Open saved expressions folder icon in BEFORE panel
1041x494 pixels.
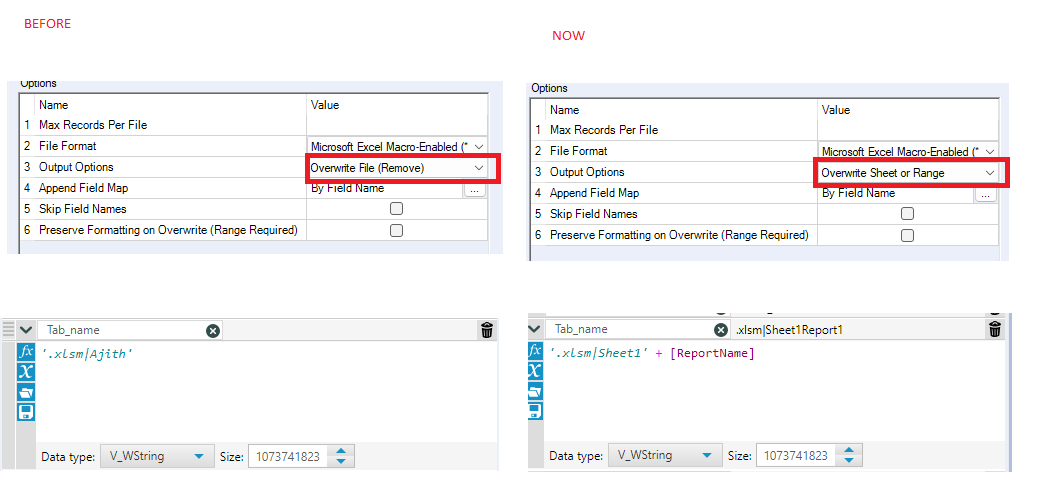tap(27, 391)
